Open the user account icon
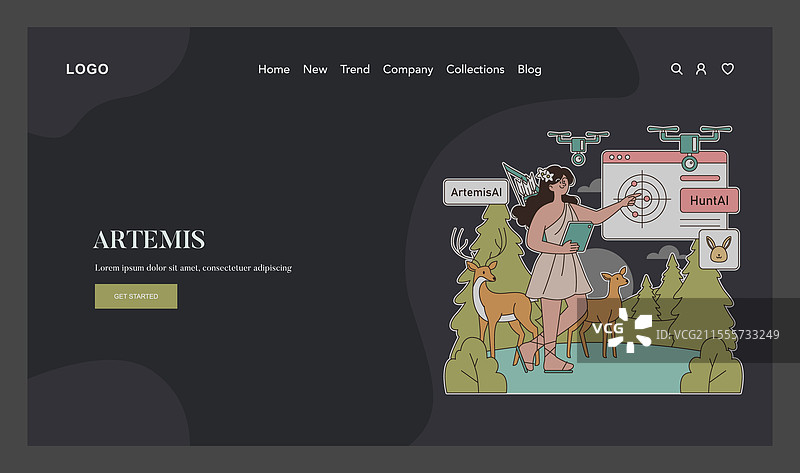The image size is (800, 473). click(702, 69)
